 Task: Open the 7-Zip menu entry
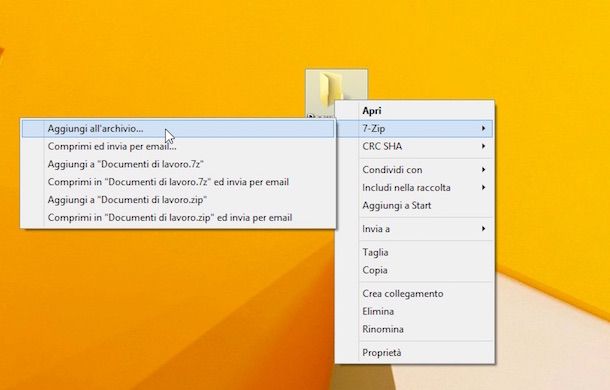pos(415,128)
